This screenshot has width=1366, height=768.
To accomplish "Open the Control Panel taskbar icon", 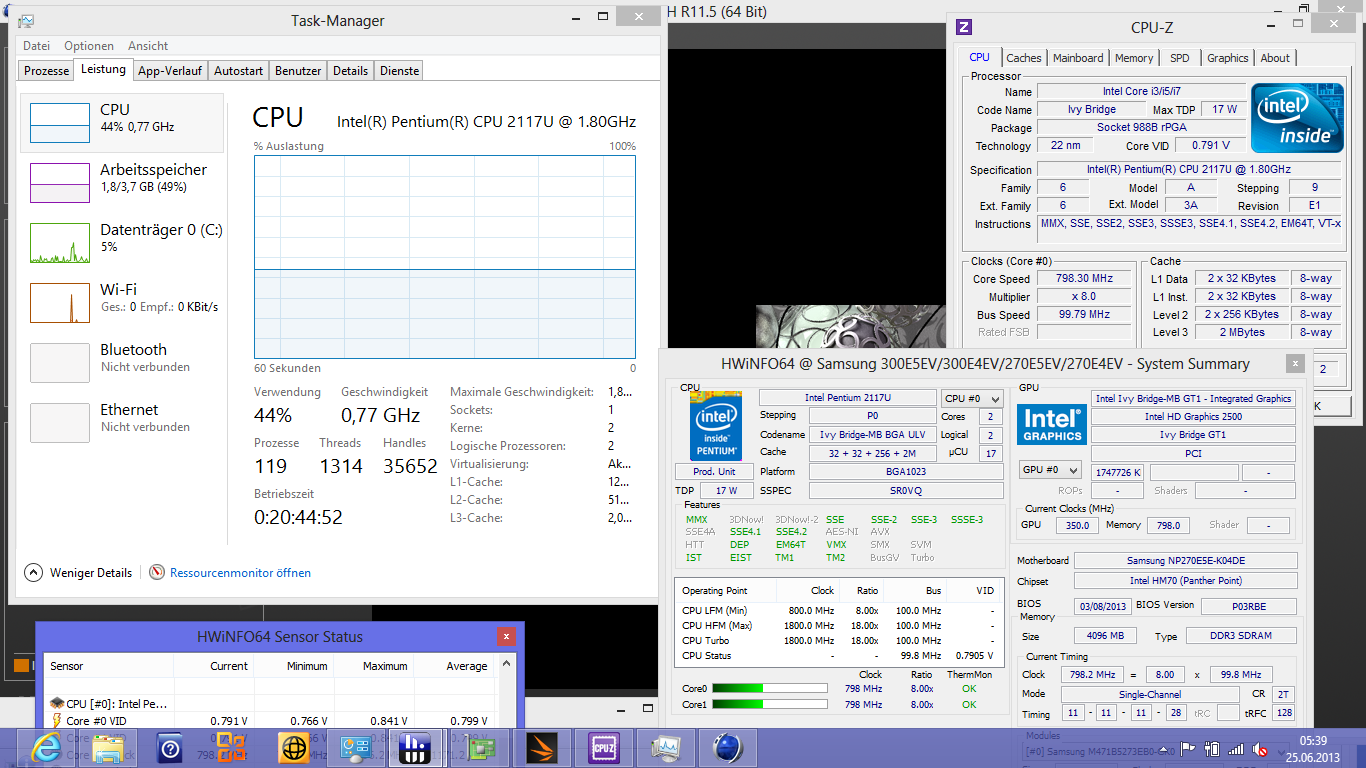I will [356, 747].
